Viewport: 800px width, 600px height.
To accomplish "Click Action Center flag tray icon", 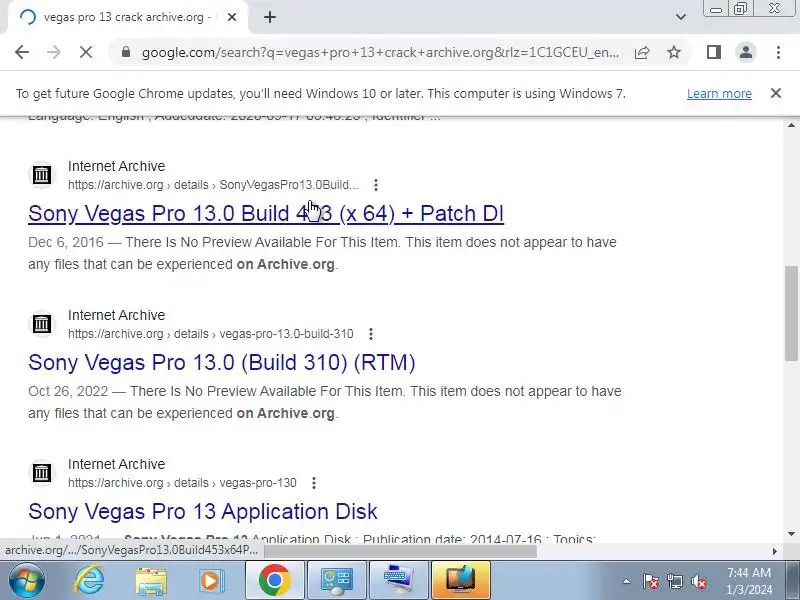I will (x=651, y=581).
